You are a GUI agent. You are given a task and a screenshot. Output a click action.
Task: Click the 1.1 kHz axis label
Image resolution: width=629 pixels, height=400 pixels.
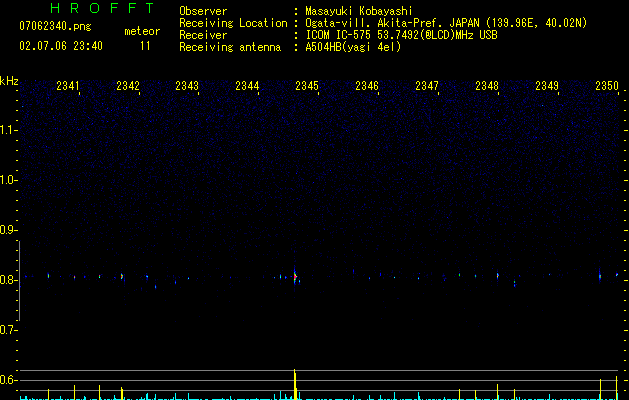7,130
